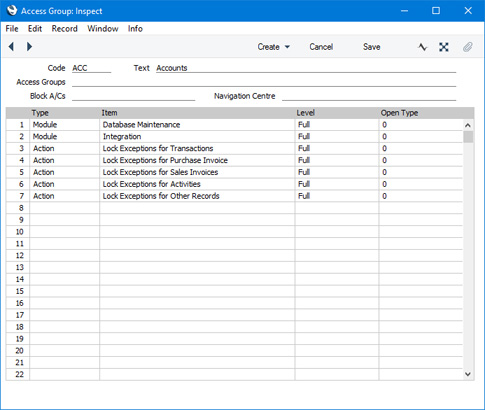Minimize the Access Group window
This screenshot has height=410, width=485.
(x=404, y=11)
